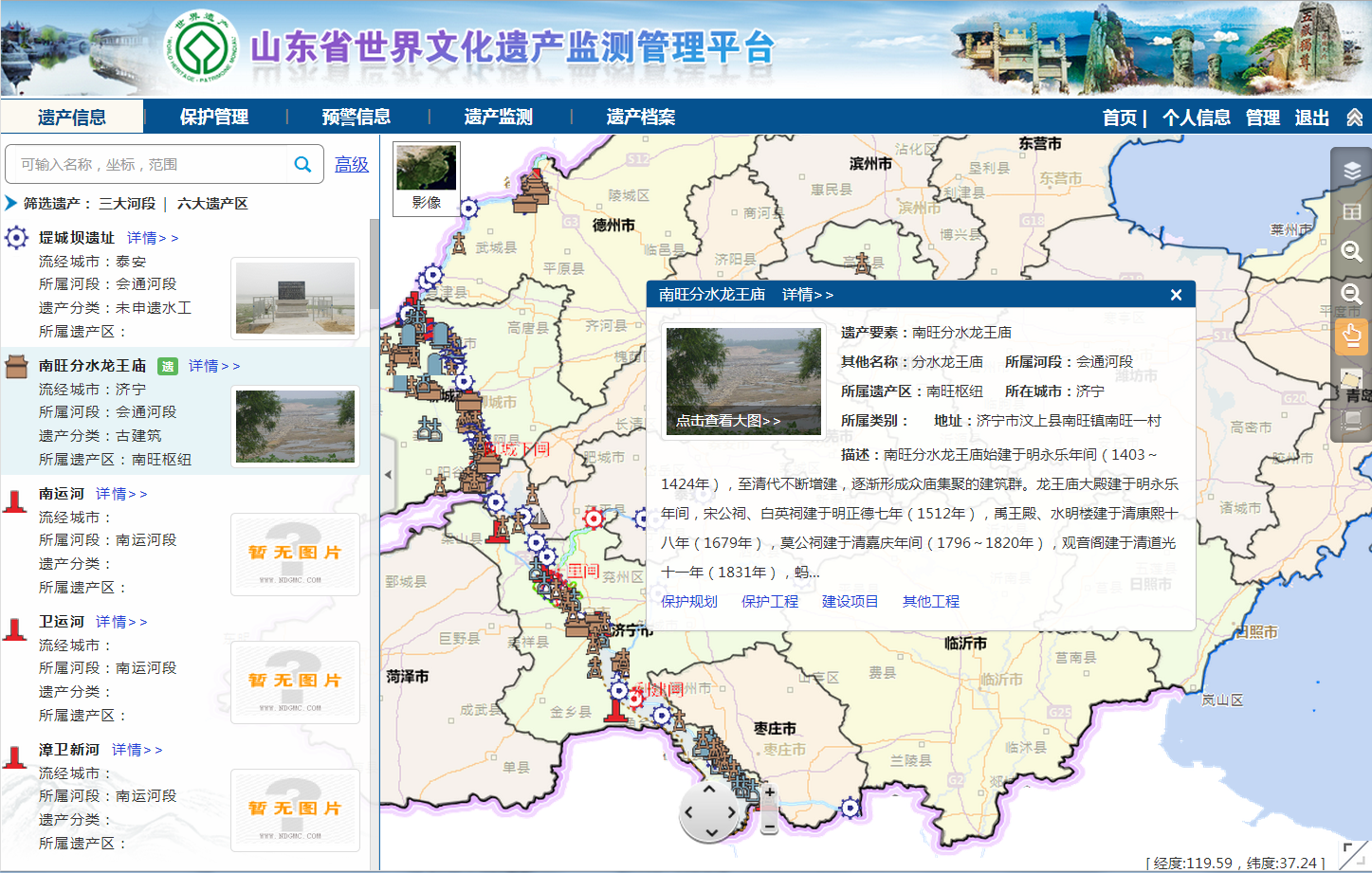Click the search magnifier icon
Screen dimensions: 1372x873
(x=302, y=164)
